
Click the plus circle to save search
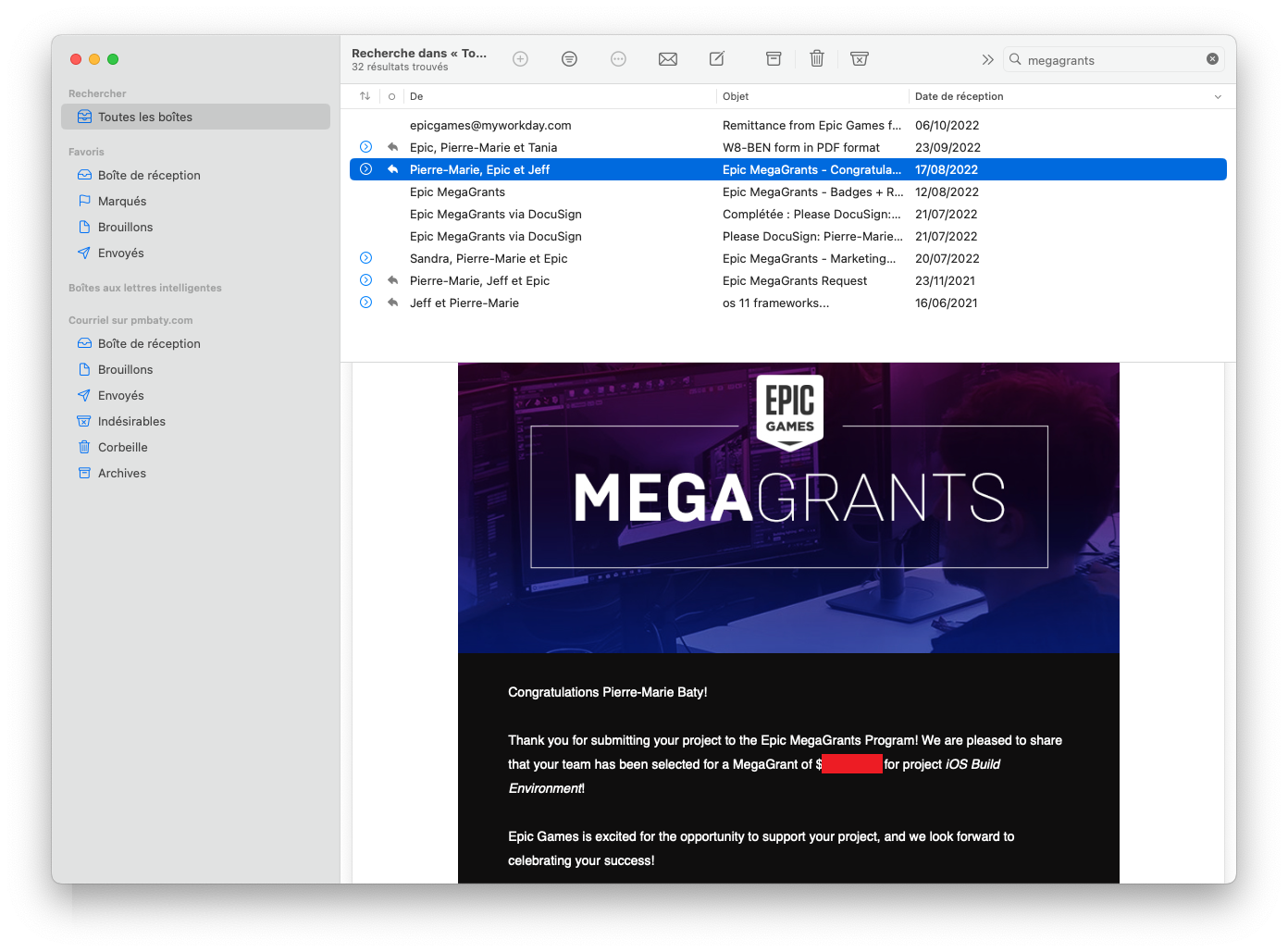[521, 59]
